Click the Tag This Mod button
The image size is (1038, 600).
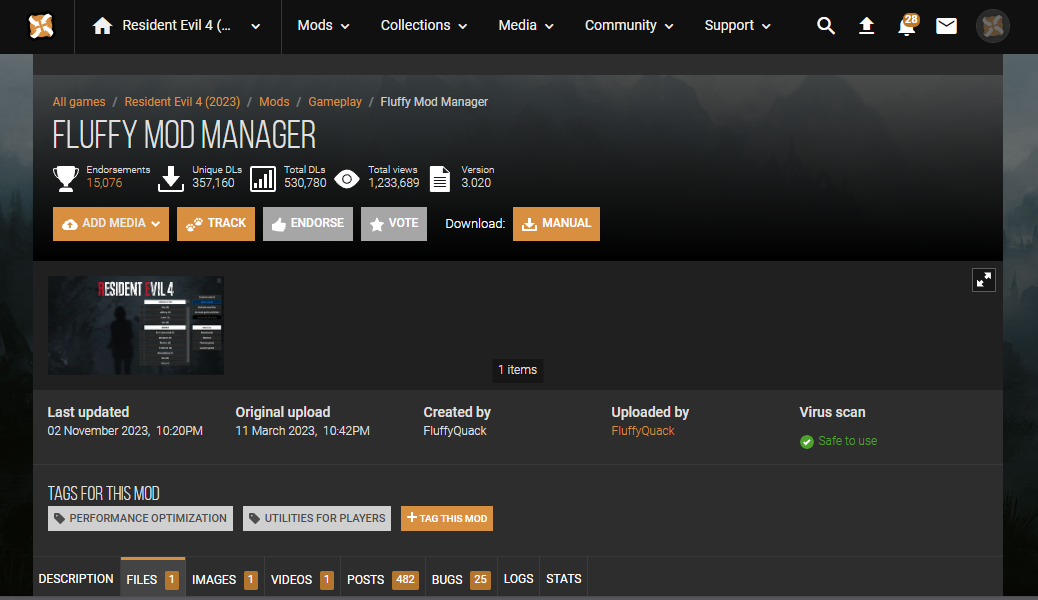click(x=446, y=518)
